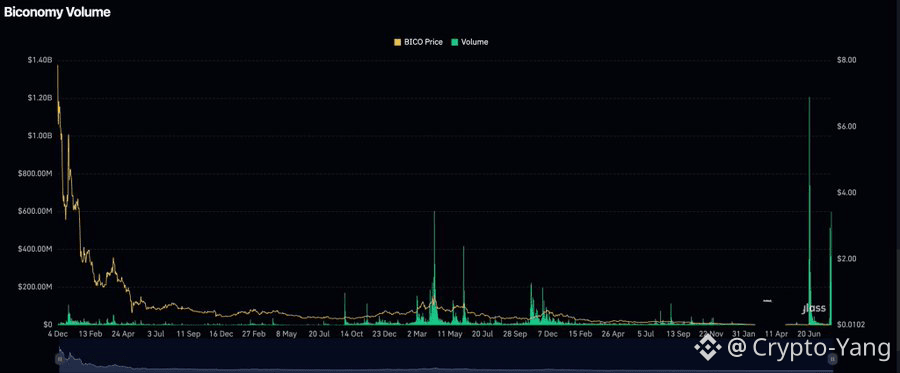This screenshot has height=373, width=900.
Task: Grab the right range navigator handle
Action: (x=833, y=359)
